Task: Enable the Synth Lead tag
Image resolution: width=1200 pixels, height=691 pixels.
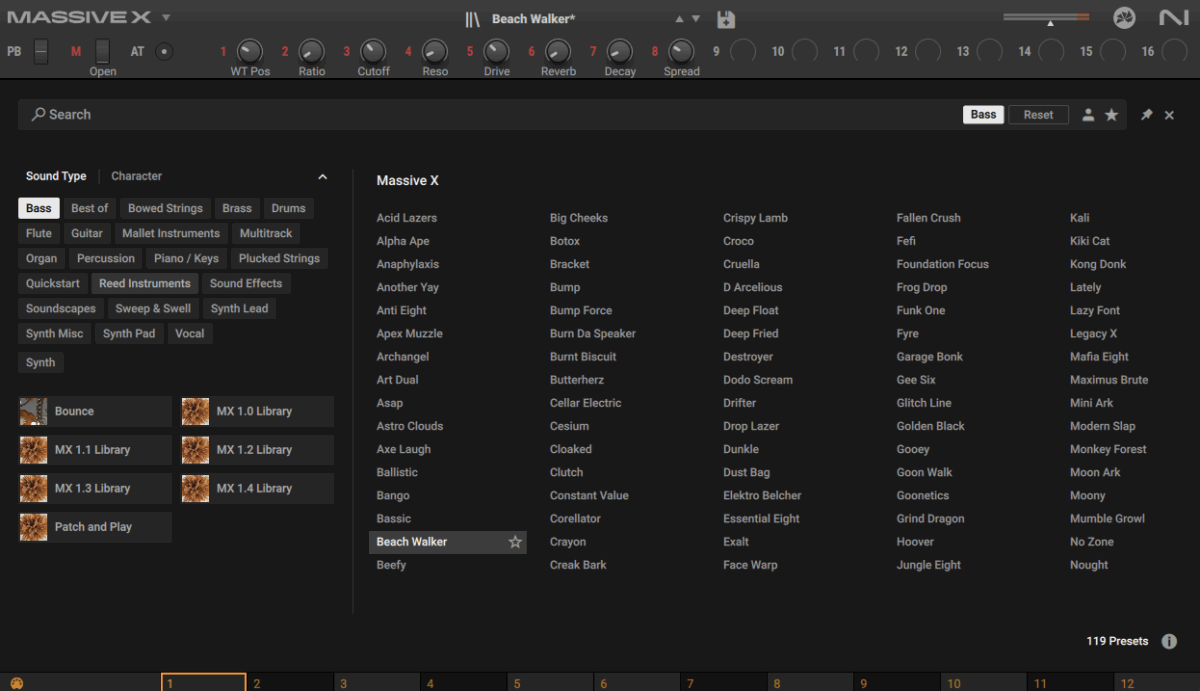Action: pos(239,308)
